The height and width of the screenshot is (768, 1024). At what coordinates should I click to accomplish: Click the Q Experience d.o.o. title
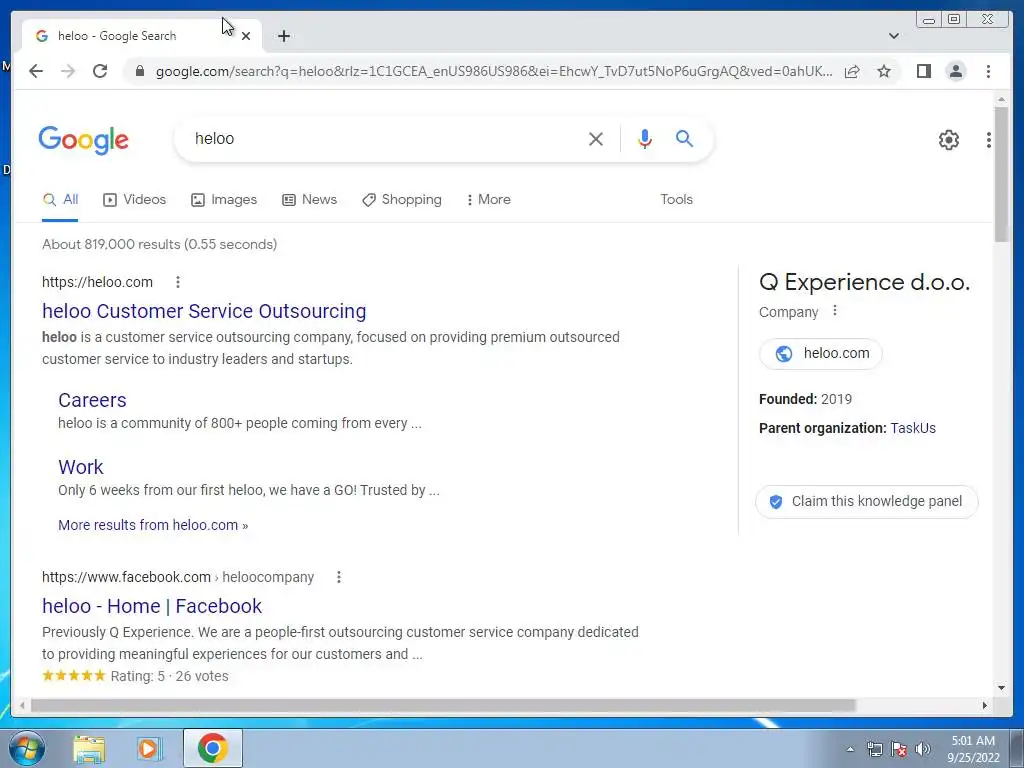864,282
